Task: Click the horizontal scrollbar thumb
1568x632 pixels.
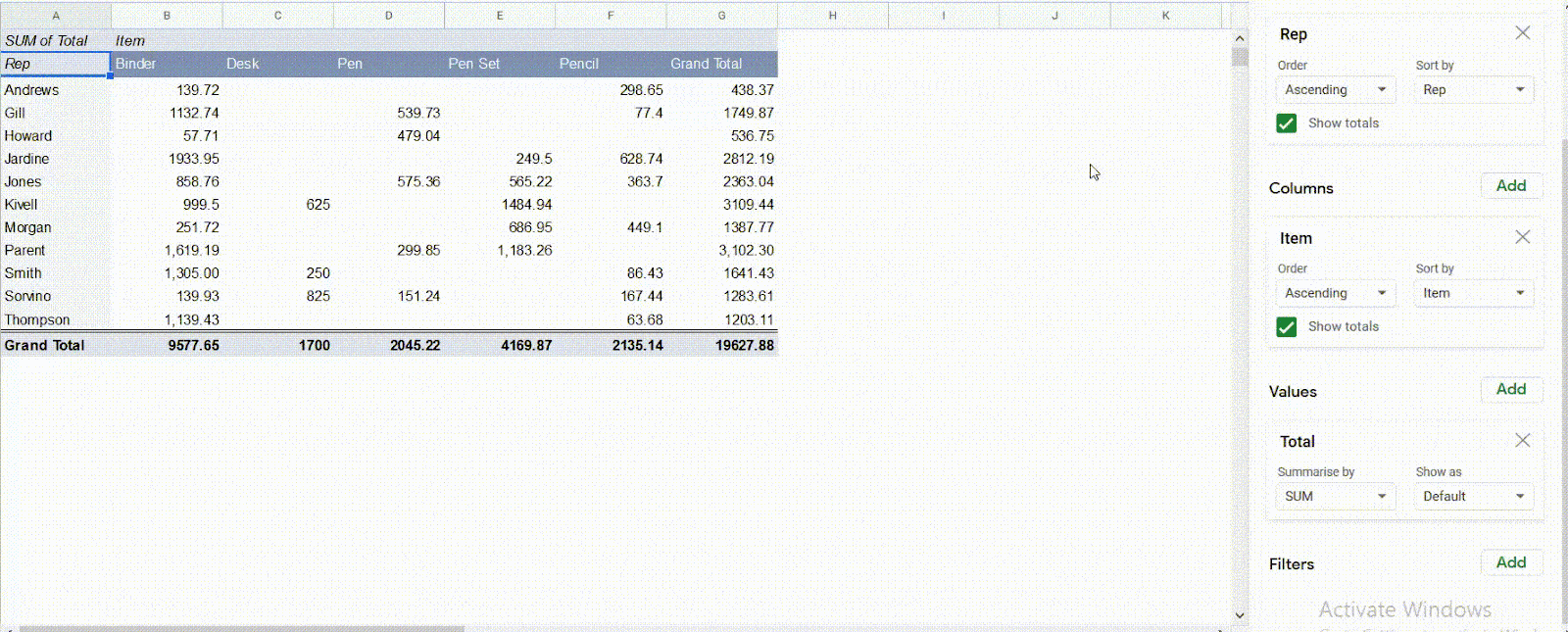Action: (241, 628)
